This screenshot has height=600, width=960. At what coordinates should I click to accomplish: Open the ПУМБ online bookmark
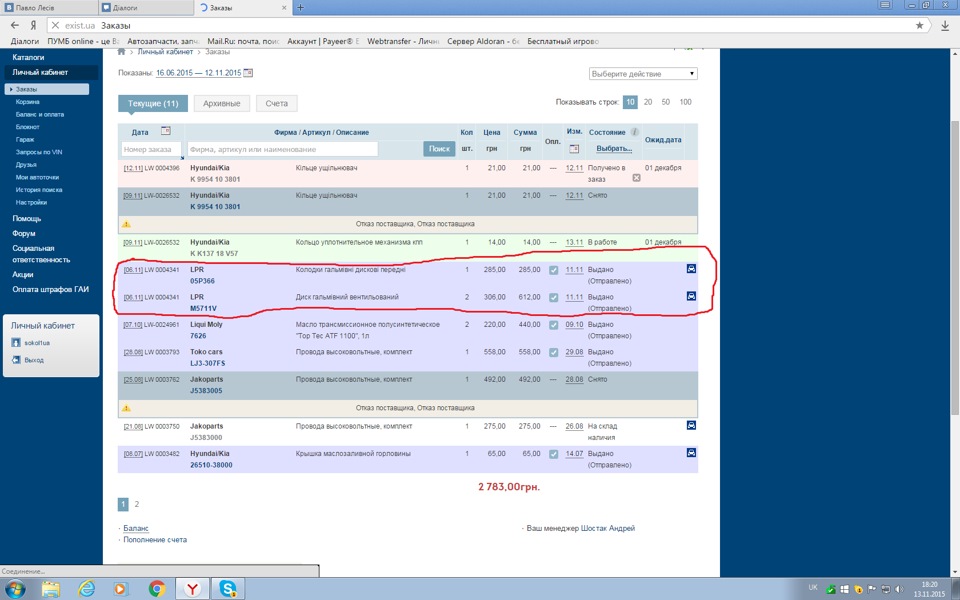point(83,41)
